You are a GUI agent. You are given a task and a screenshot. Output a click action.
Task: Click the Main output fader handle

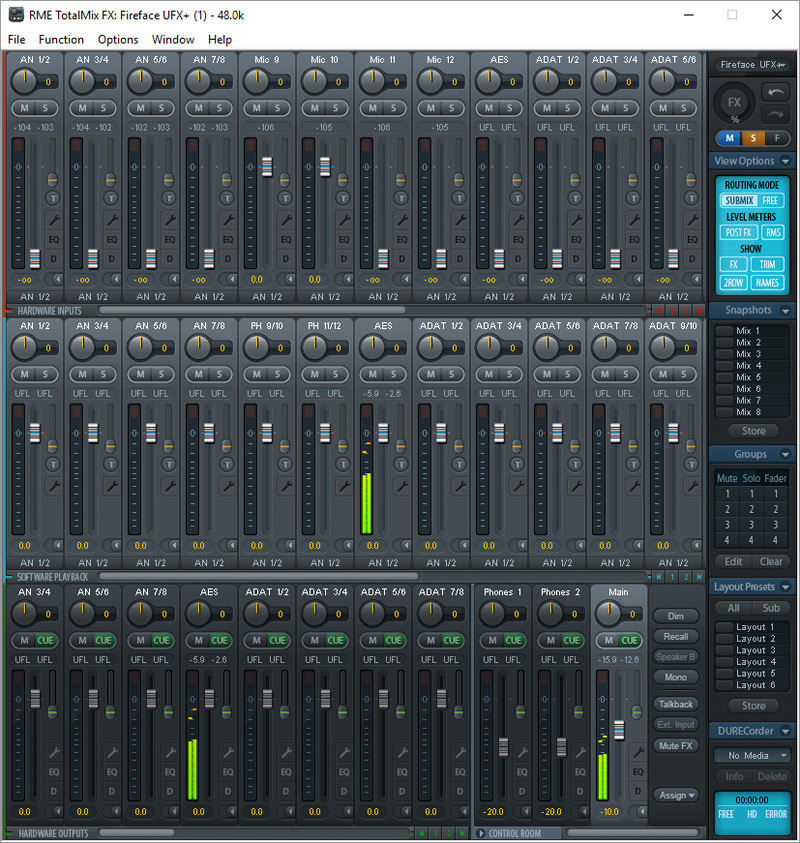coord(619,729)
